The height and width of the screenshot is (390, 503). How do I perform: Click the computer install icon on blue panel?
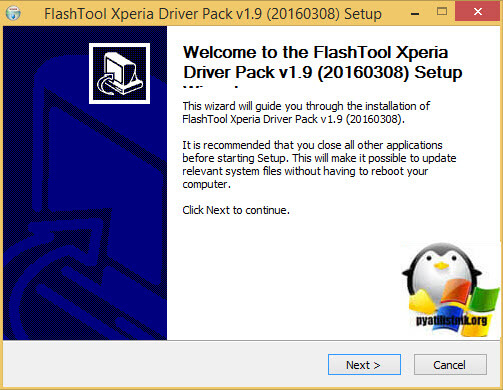point(119,73)
